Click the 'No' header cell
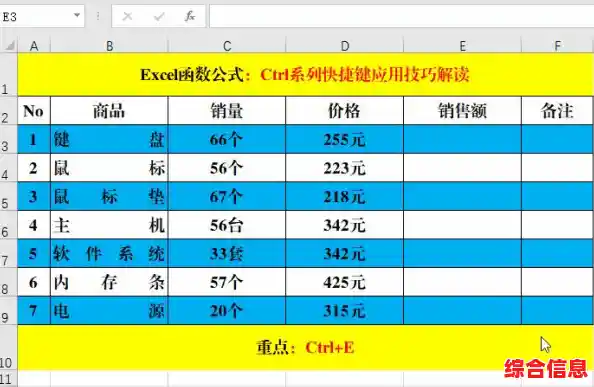The width and height of the screenshot is (594, 387). coord(34,111)
